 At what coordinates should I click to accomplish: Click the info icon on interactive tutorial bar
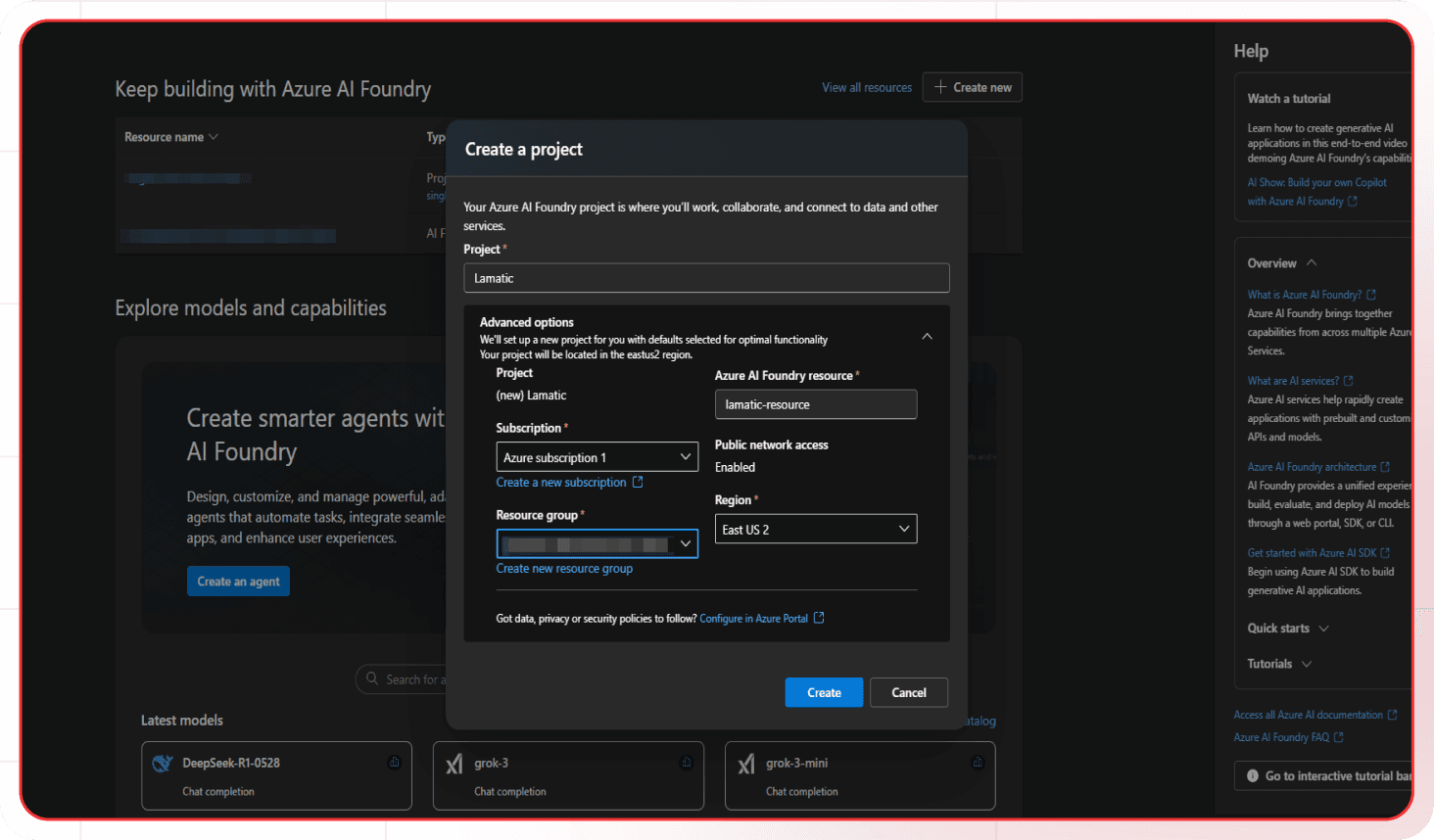1252,775
